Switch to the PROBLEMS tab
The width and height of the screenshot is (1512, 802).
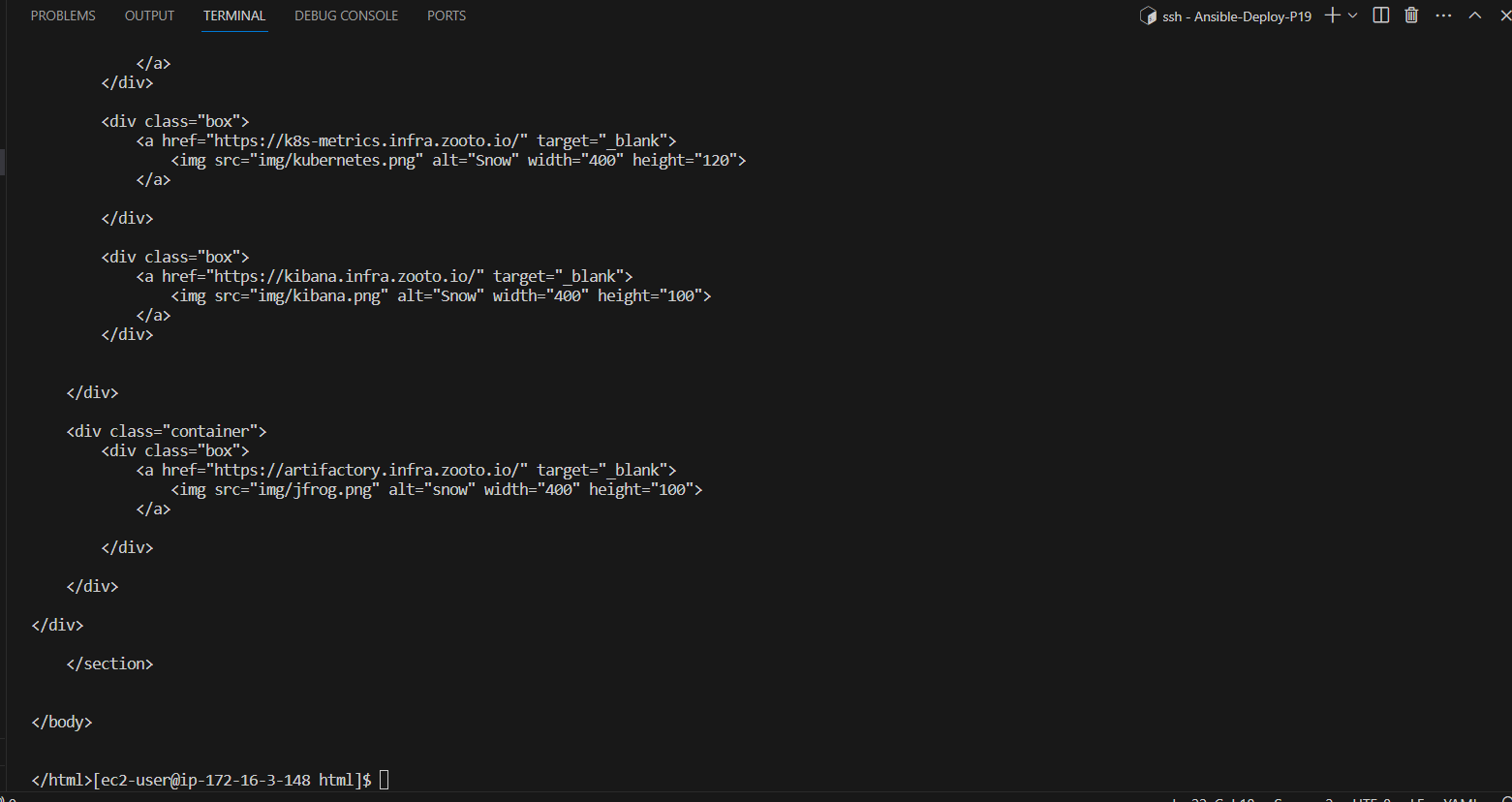point(62,15)
